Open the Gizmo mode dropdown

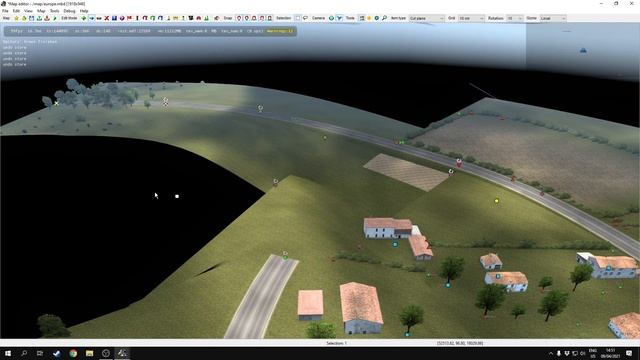[553, 18]
